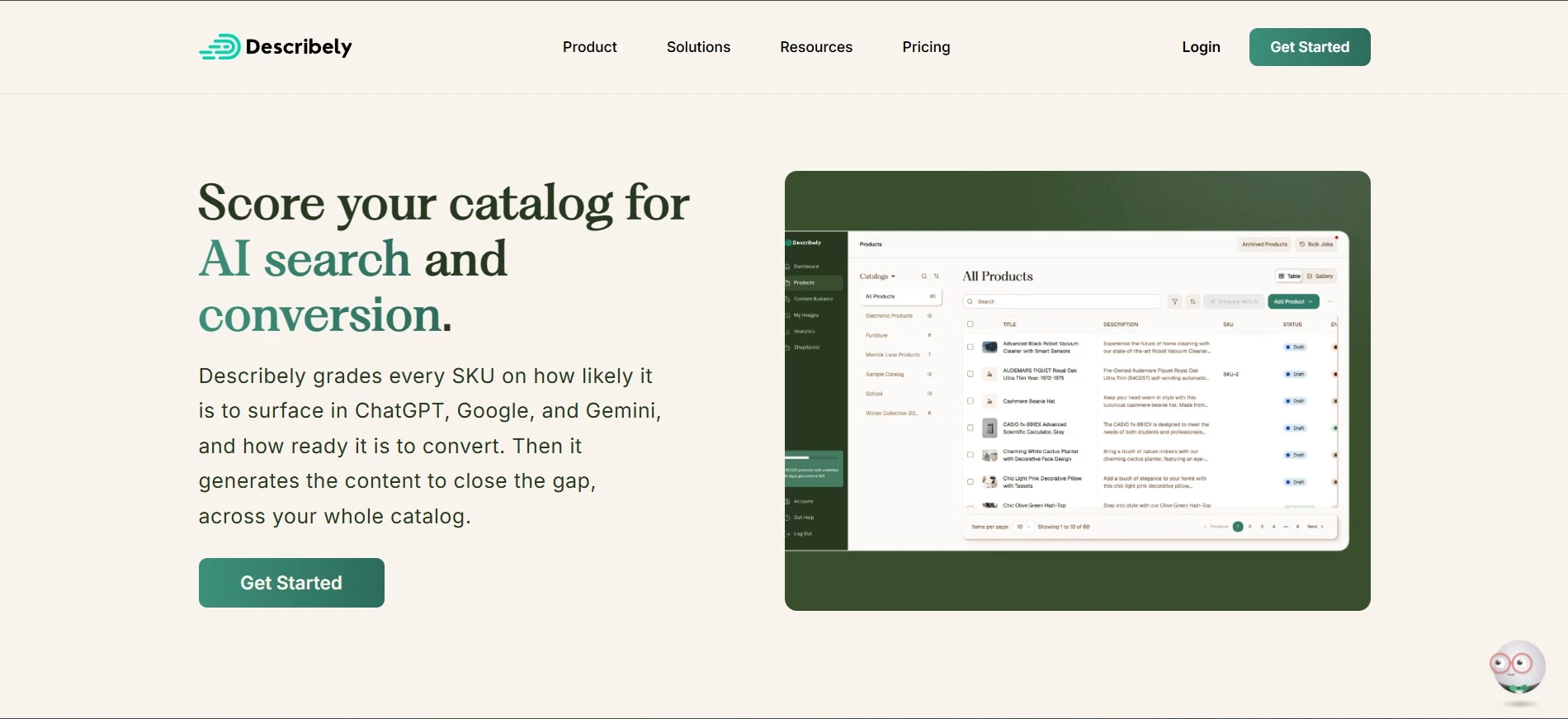Select the CASIO fx-991EX calculator row checkbox

click(971, 428)
